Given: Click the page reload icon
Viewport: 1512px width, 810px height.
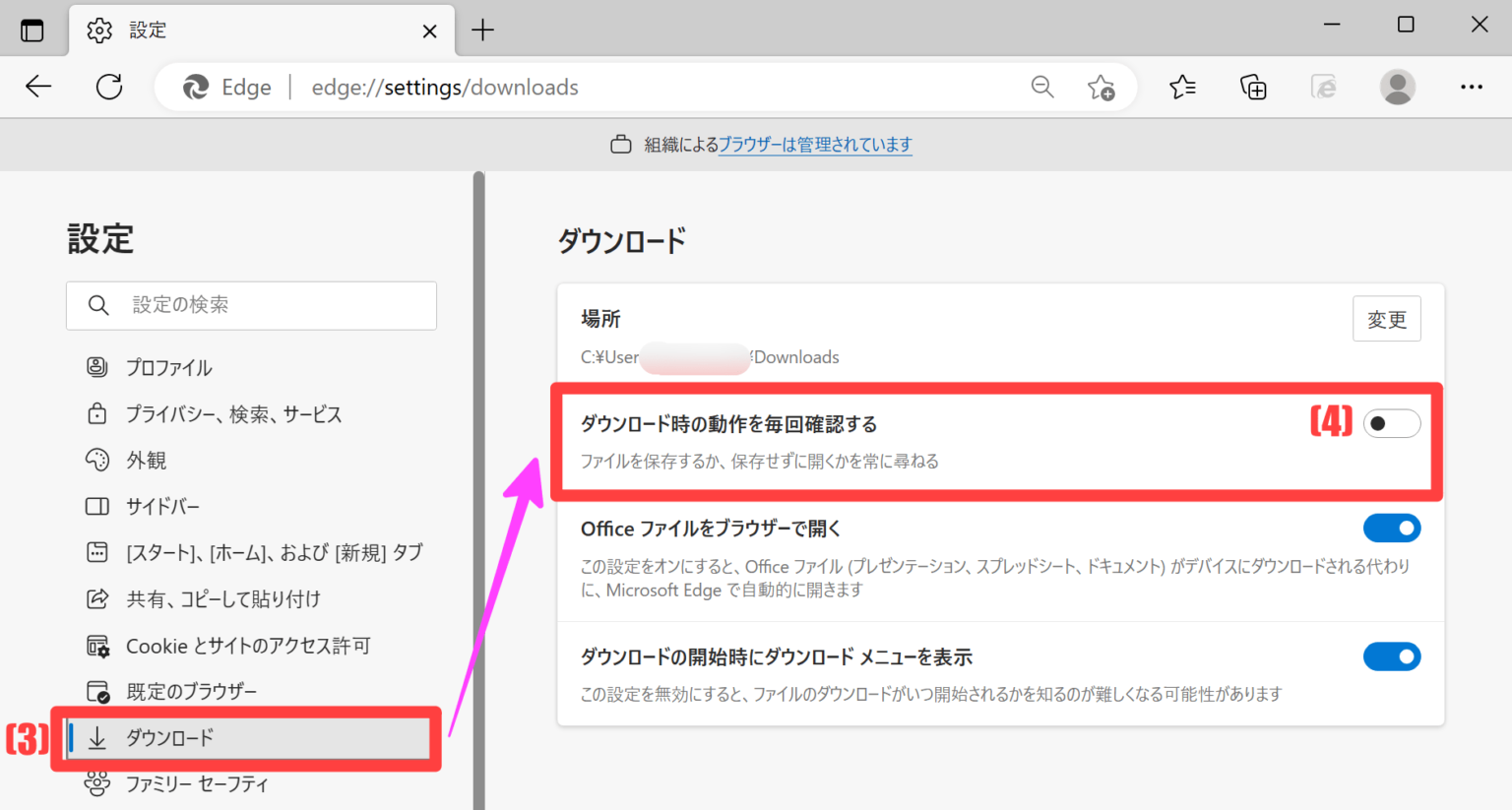Looking at the screenshot, I should click(108, 87).
